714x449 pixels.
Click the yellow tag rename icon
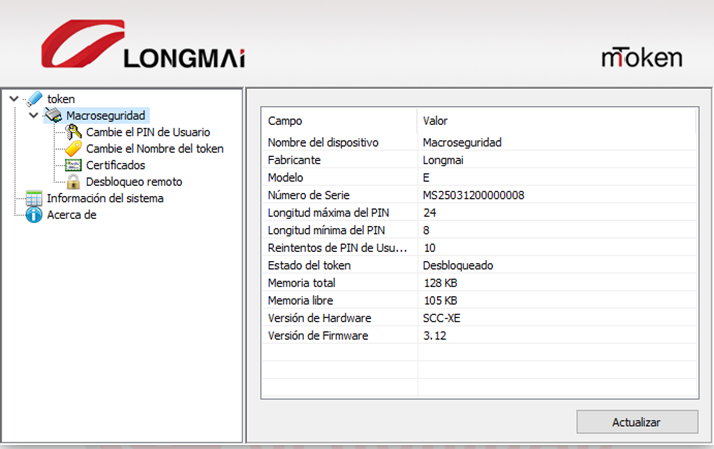click(73, 148)
